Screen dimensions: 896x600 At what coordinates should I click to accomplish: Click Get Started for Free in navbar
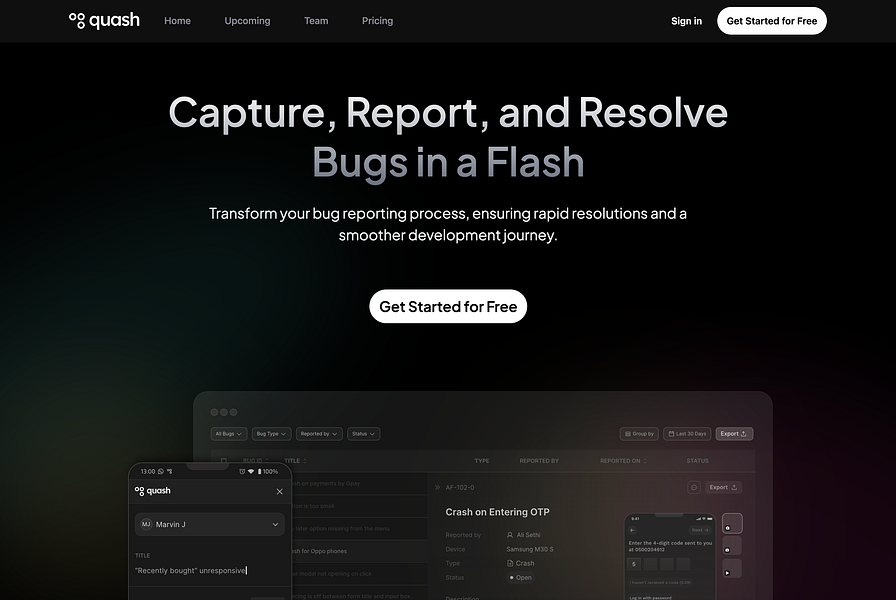click(771, 21)
